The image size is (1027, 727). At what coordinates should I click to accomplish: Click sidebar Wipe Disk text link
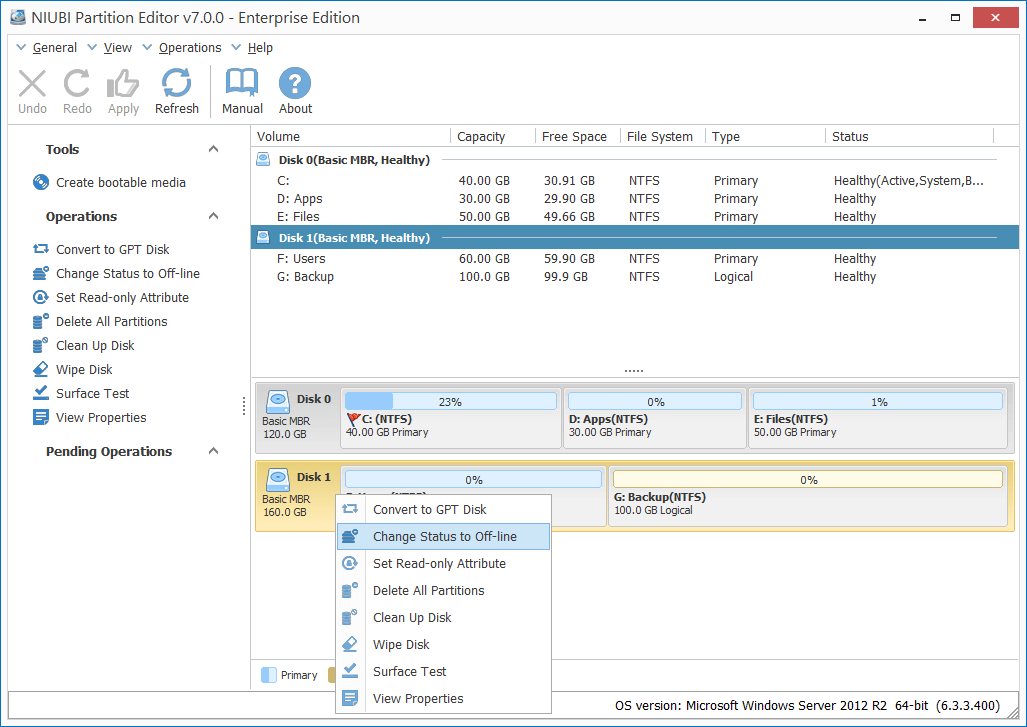pos(84,369)
